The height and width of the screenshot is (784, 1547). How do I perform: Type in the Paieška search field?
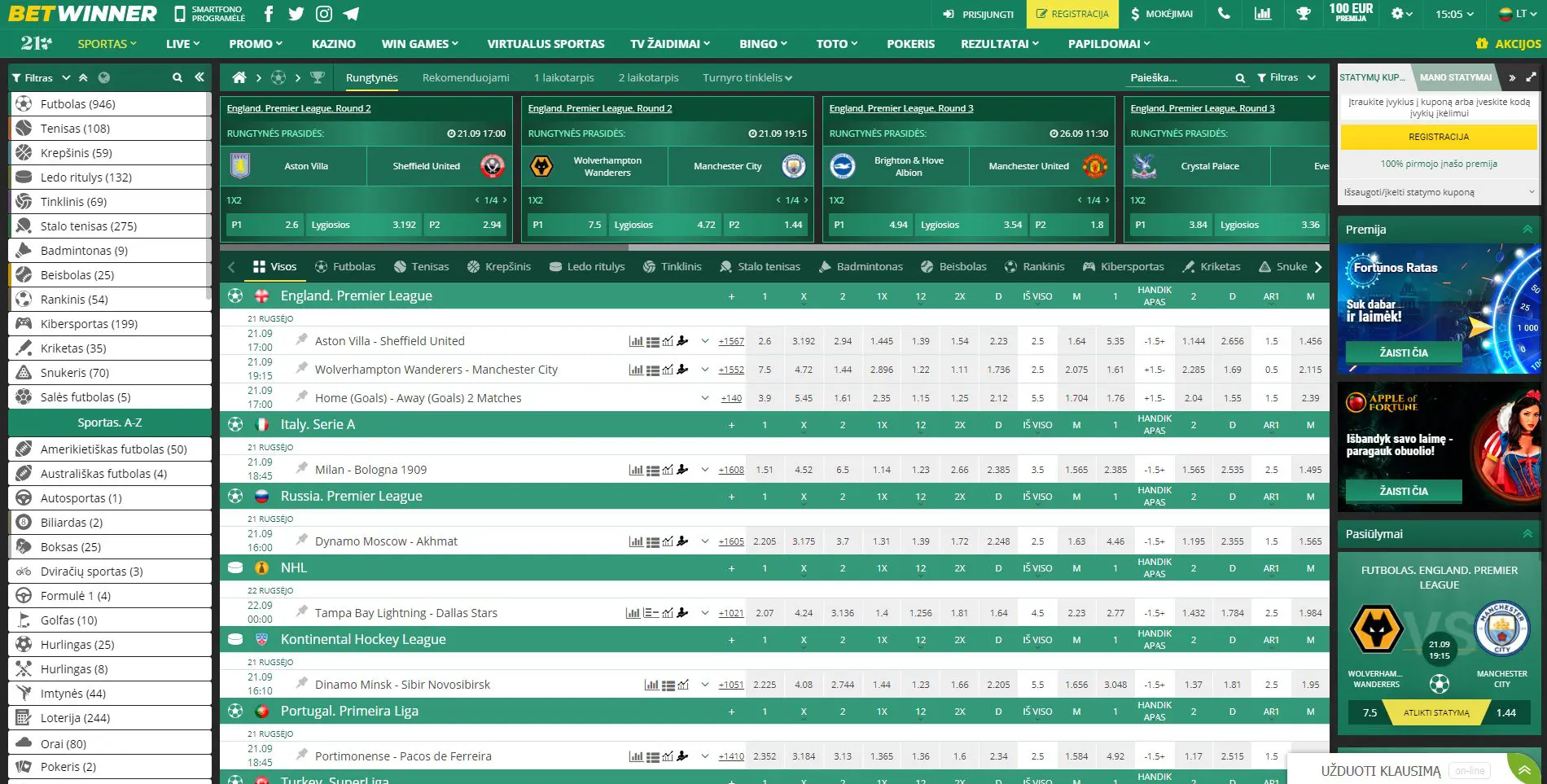(1172, 77)
